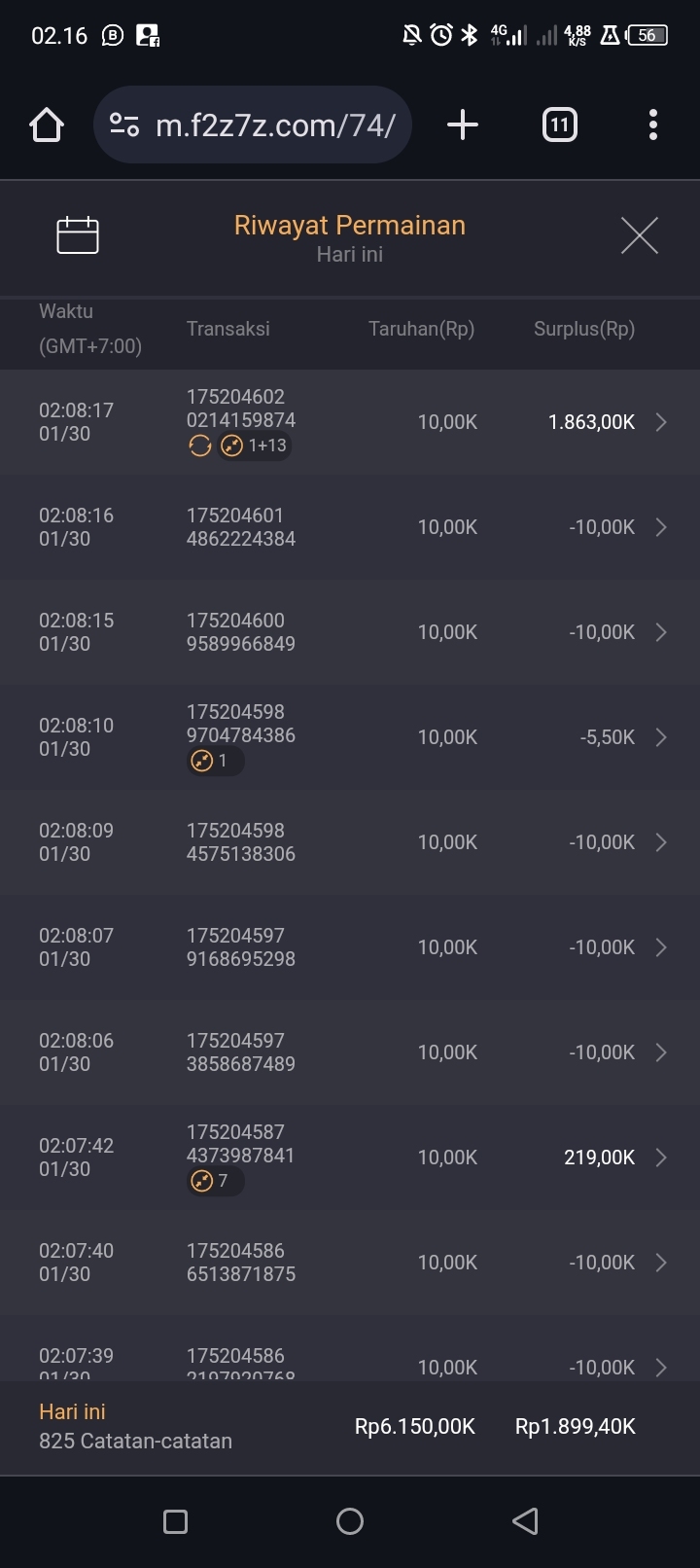Viewport: 700px width, 1568px height.
Task: Tap the Android home circle button
Action: 350,1521
